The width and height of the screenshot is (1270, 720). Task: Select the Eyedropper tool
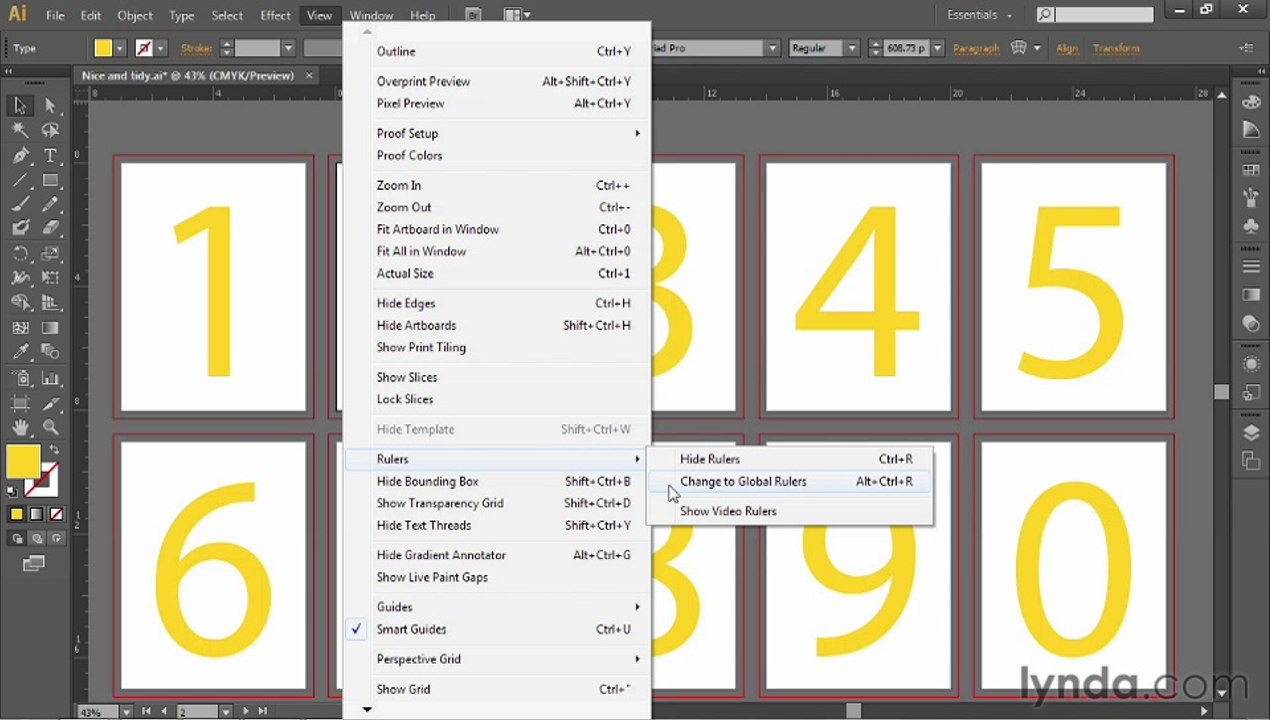(x=20, y=352)
